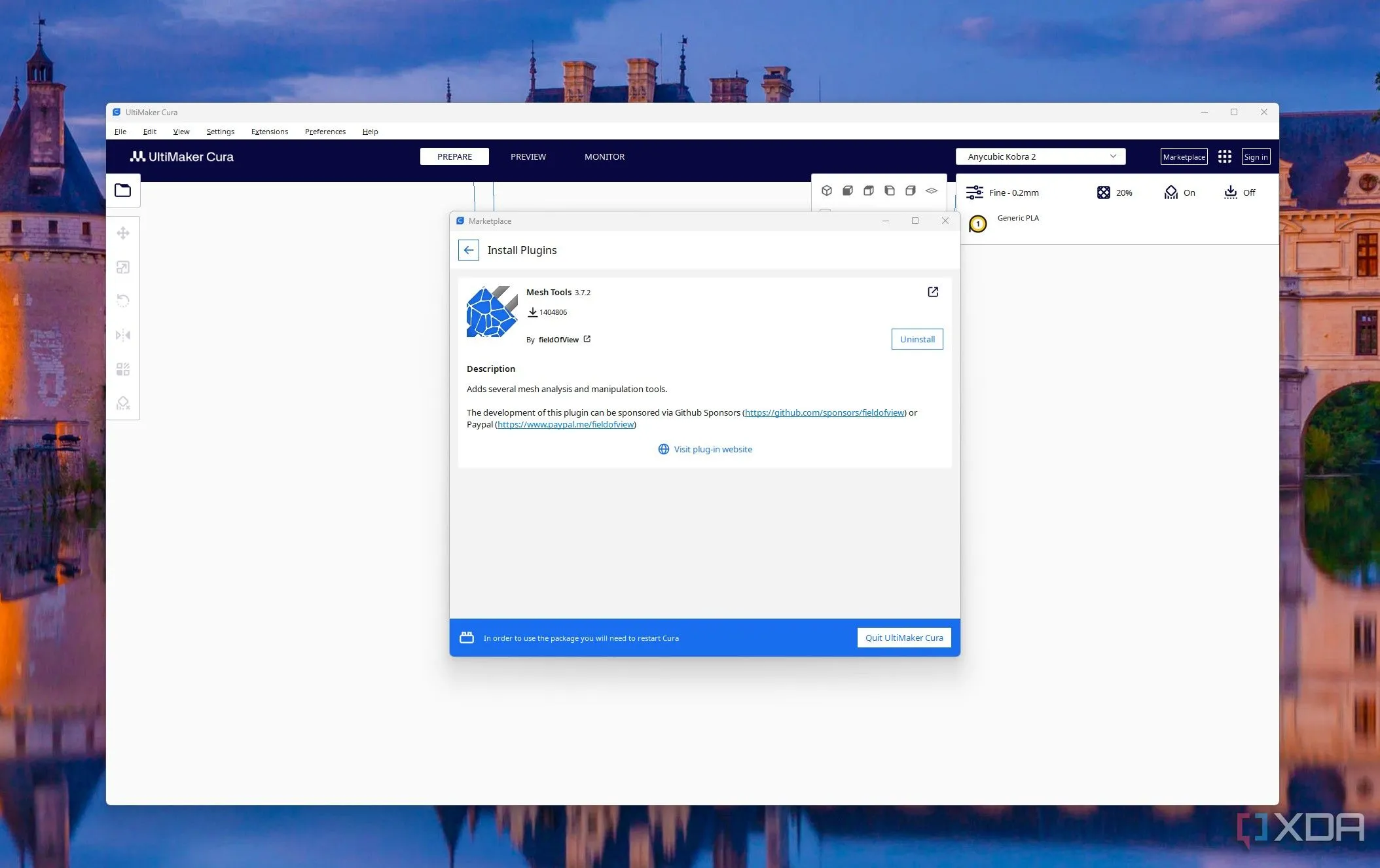Select the Scale tool in left toolbar
This screenshot has width=1380, height=868.
(x=122, y=267)
